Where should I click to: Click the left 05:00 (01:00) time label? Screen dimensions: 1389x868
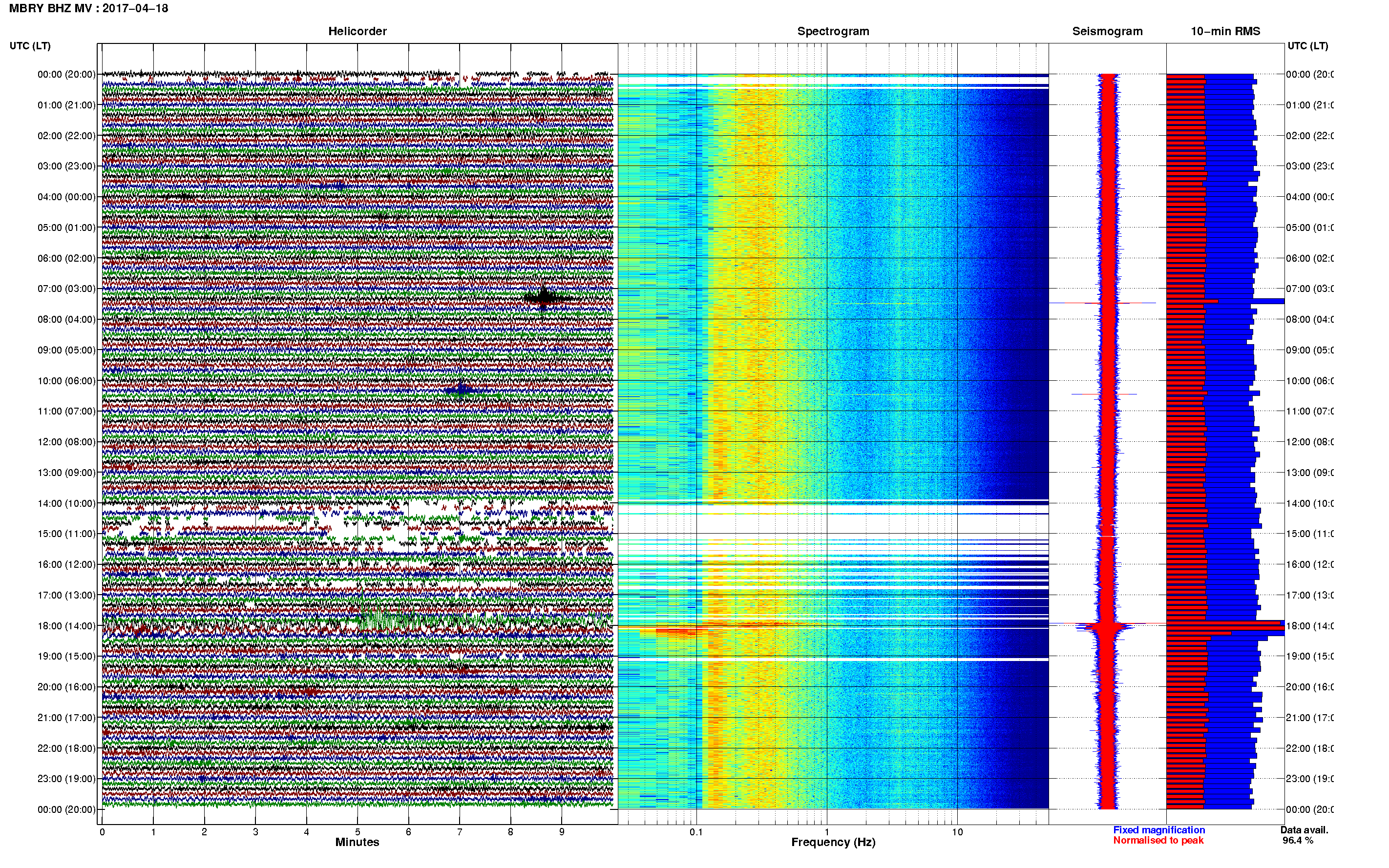(x=66, y=227)
